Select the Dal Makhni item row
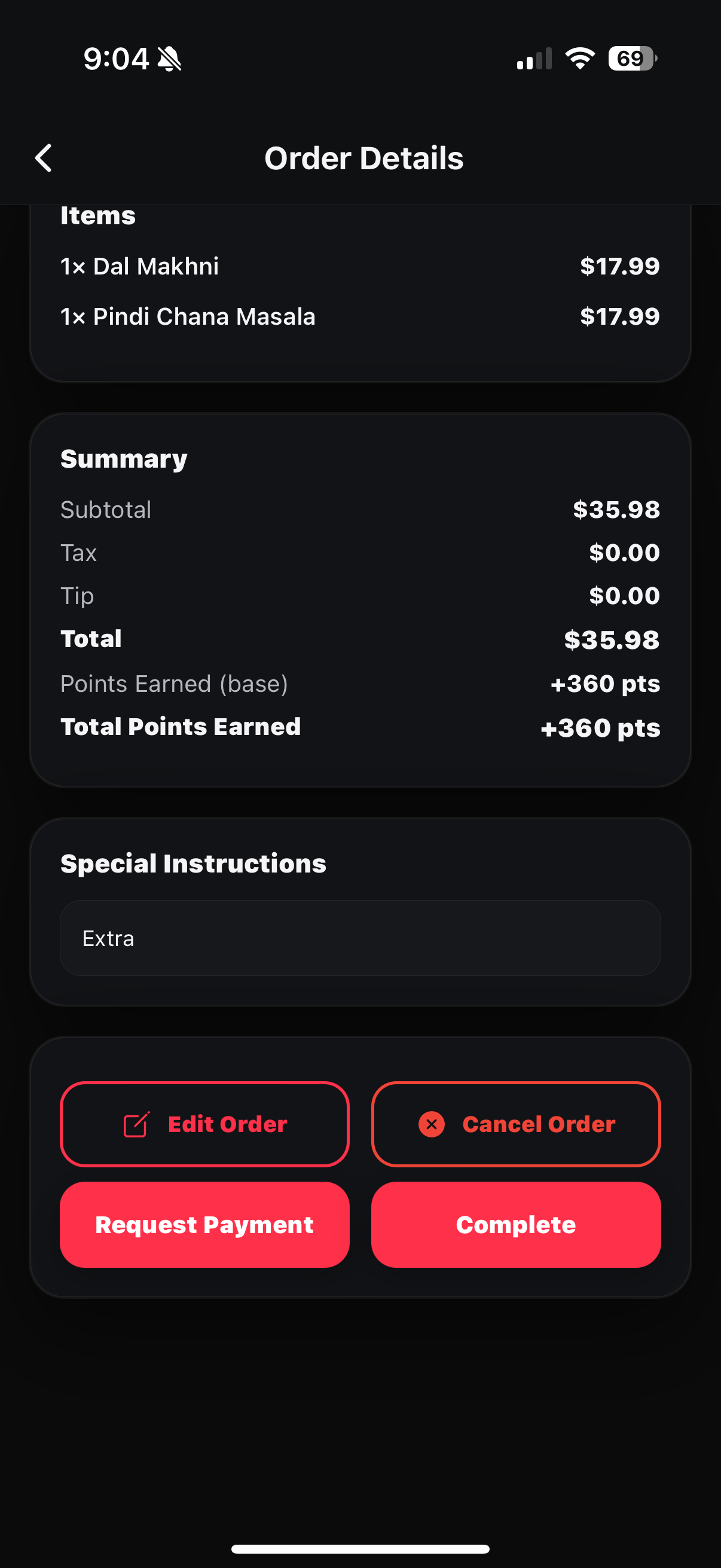The image size is (721, 1568). click(x=360, y=266)
